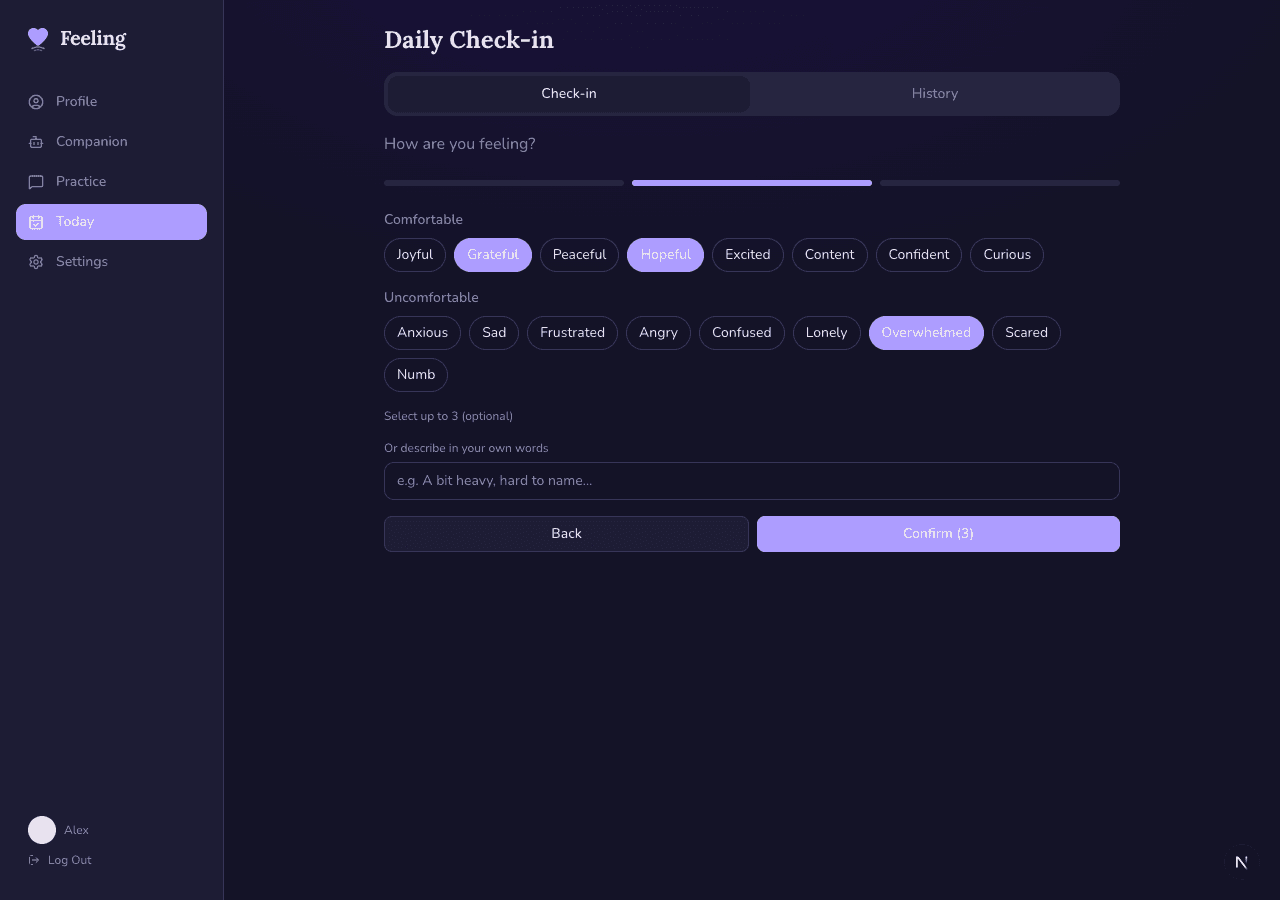Image resolution: width=1280 pixels, height=900 pixels.
Task: Deselect the Hopeful feeling chip
Action: (665, 255)
